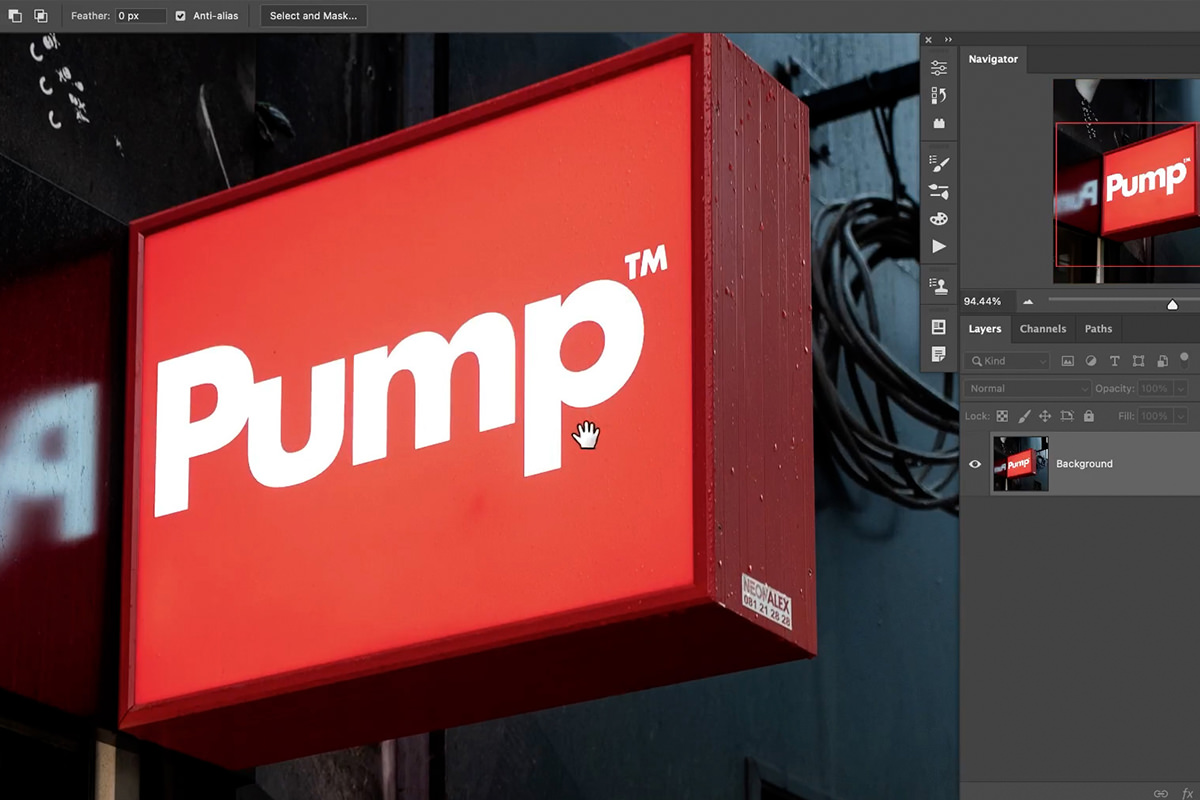Open the Libraries brick icon in dock
Viewport: 1200px width, 800px height.
939,123
